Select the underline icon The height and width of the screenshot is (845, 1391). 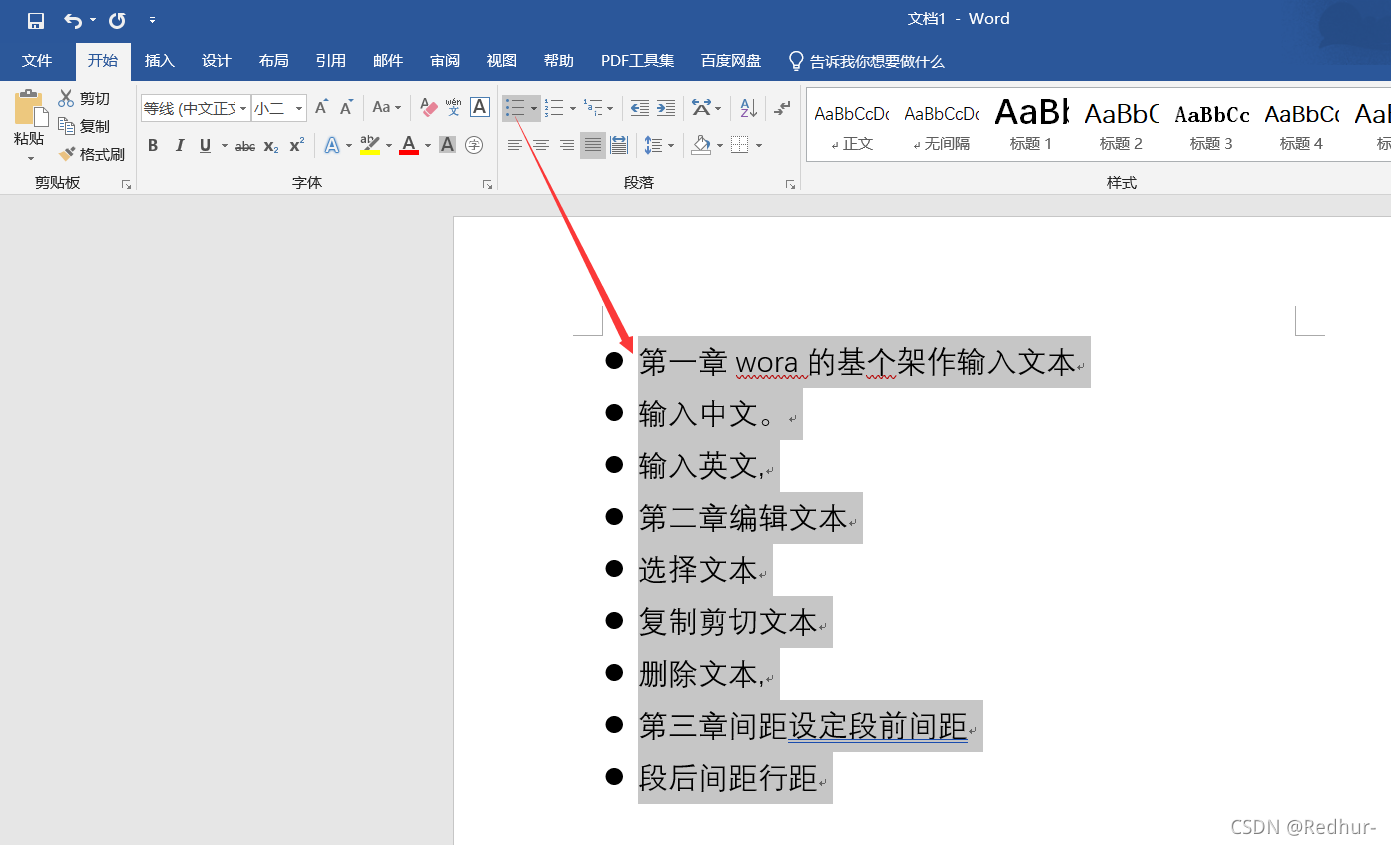(x=203, y=145)
